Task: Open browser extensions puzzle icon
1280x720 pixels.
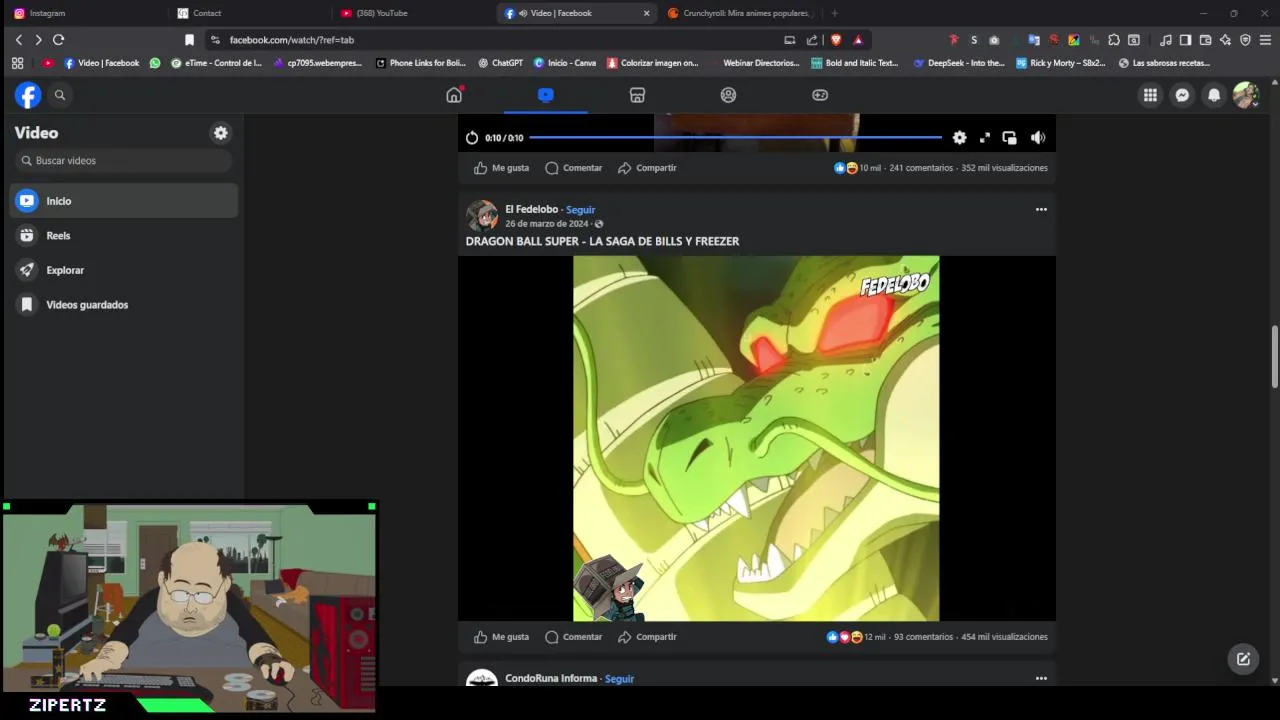Action: pyautogui.click(x=1114, y=40)
